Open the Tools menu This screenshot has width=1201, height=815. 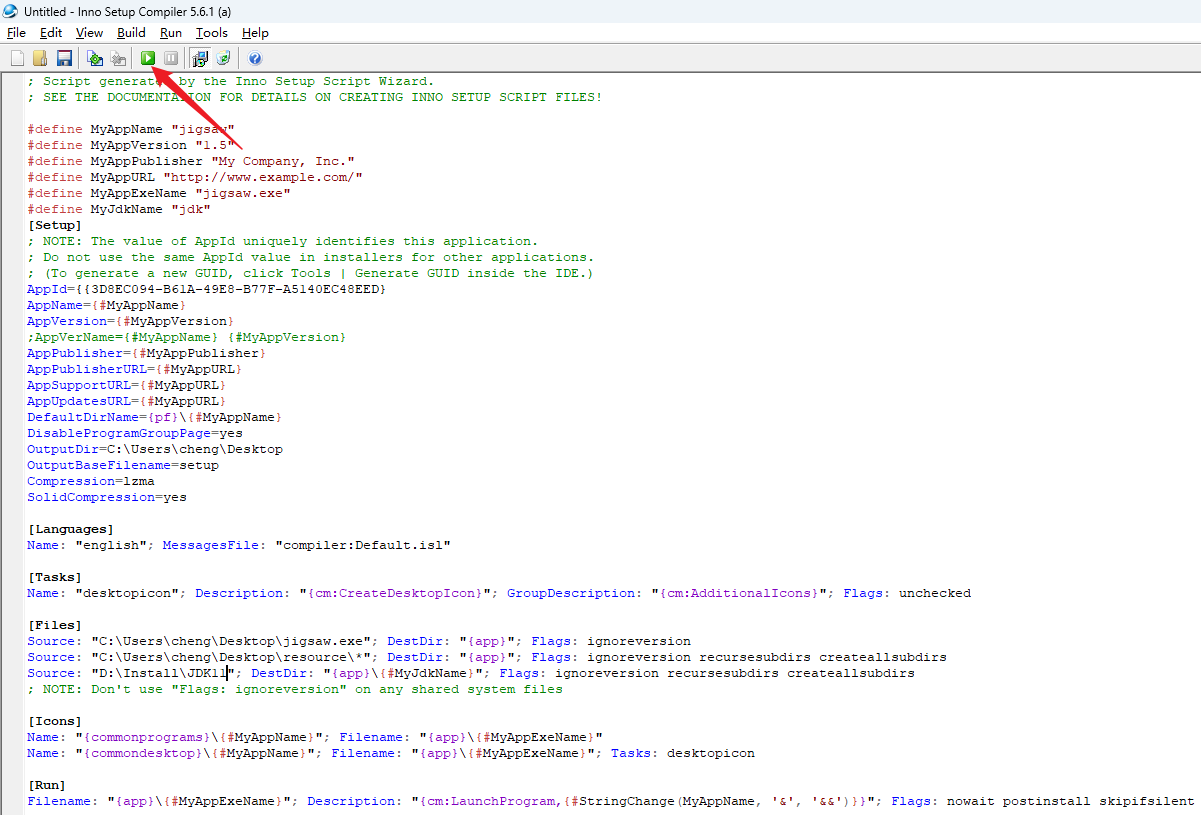pyautogui.click(x=212, y=33)
